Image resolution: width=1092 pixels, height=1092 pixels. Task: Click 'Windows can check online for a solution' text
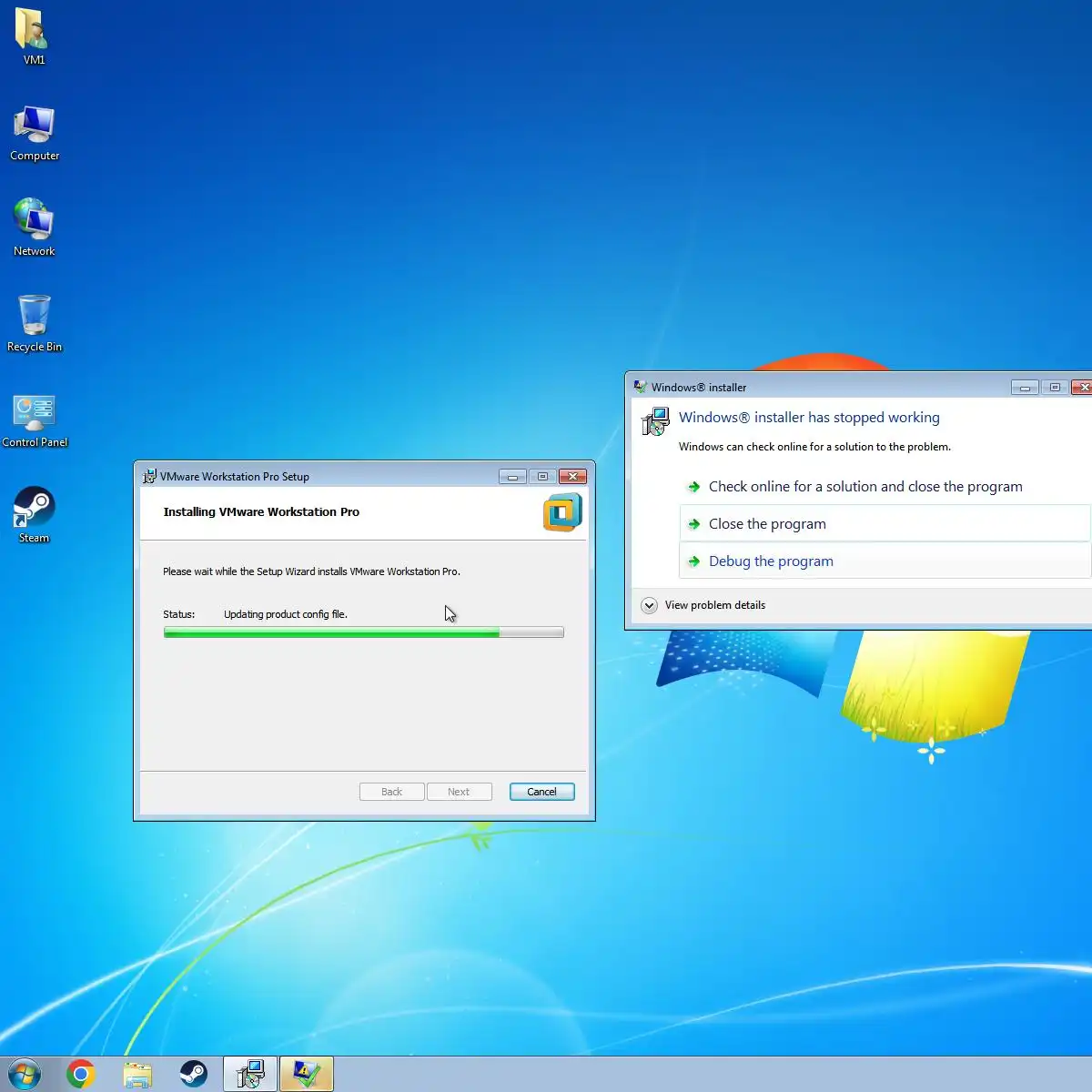pyautogui.click(x=814, y=447)
